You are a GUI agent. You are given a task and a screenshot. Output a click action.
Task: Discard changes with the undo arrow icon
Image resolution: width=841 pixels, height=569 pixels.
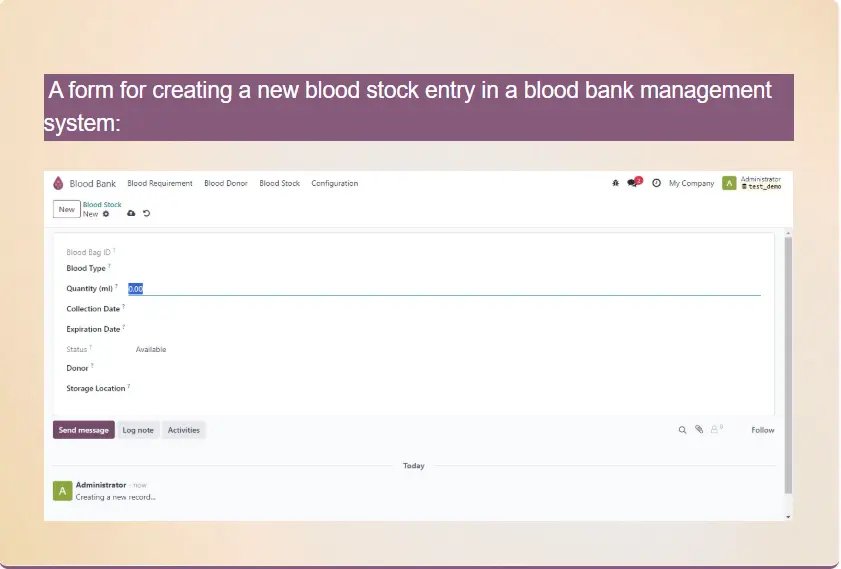click(147, 214)
